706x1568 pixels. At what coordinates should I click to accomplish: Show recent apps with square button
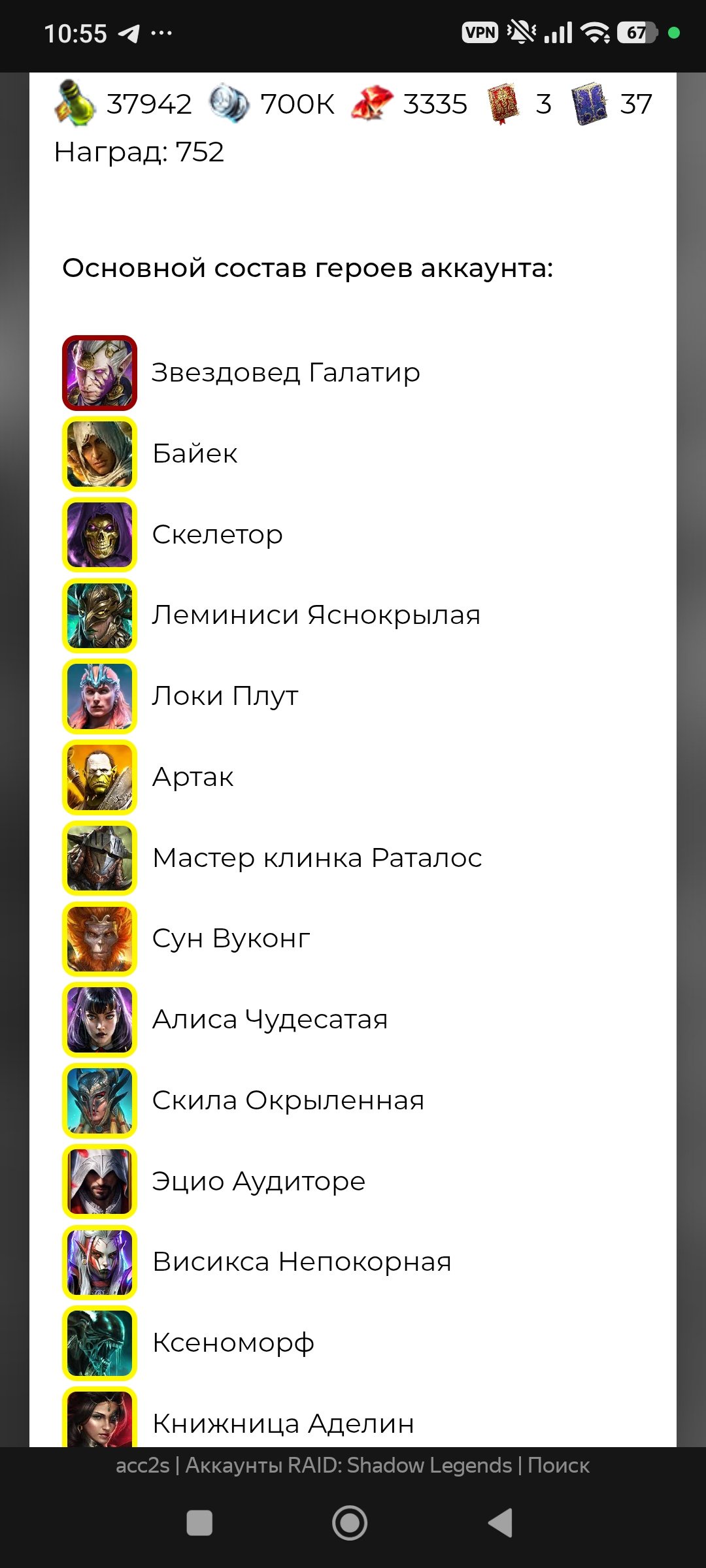click(x=199, y=1523)
